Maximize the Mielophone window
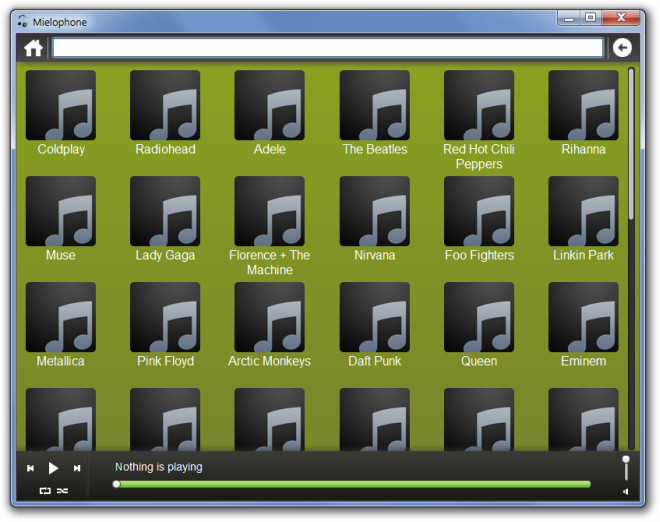The image size is (660, 522). 591,18
